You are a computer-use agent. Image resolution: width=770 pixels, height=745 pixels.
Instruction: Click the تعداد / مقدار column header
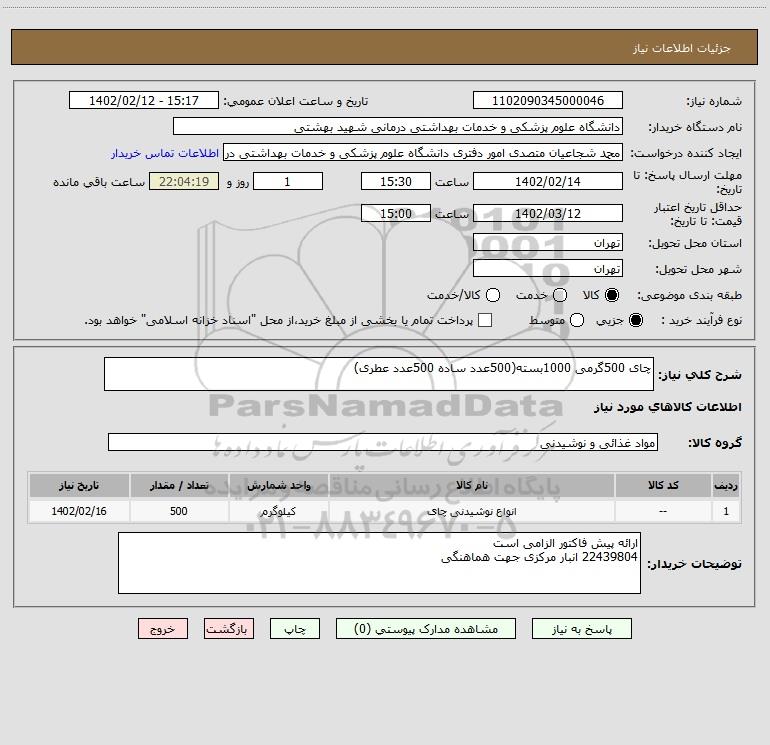179,485
